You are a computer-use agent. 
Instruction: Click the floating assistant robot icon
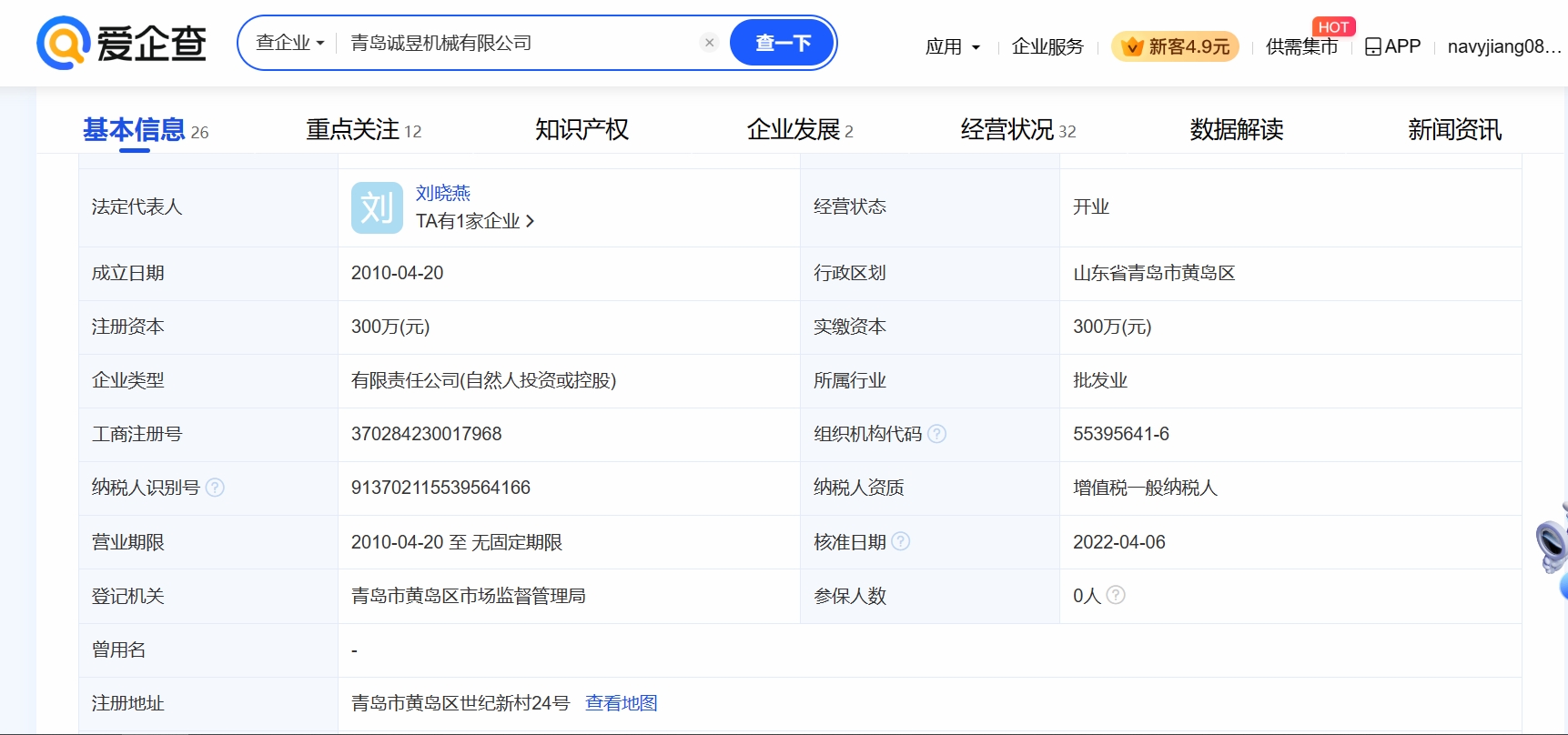coord(1552,546)
